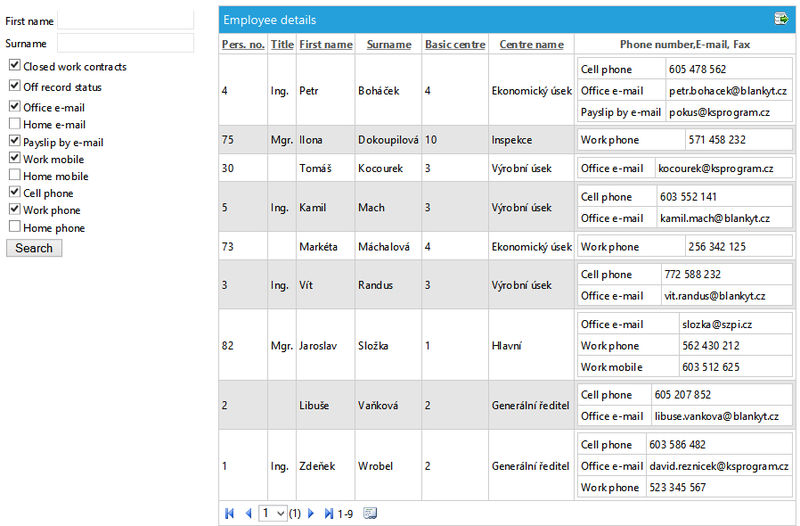Uncheck Closed work contracts

click(15, 65)
